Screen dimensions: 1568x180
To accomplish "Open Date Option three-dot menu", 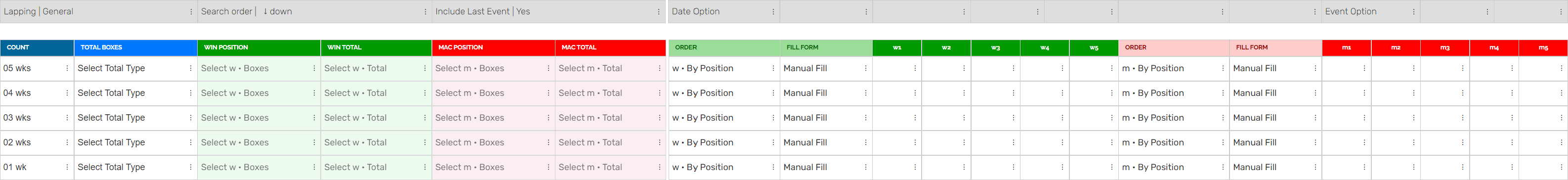I will (773, 11).
